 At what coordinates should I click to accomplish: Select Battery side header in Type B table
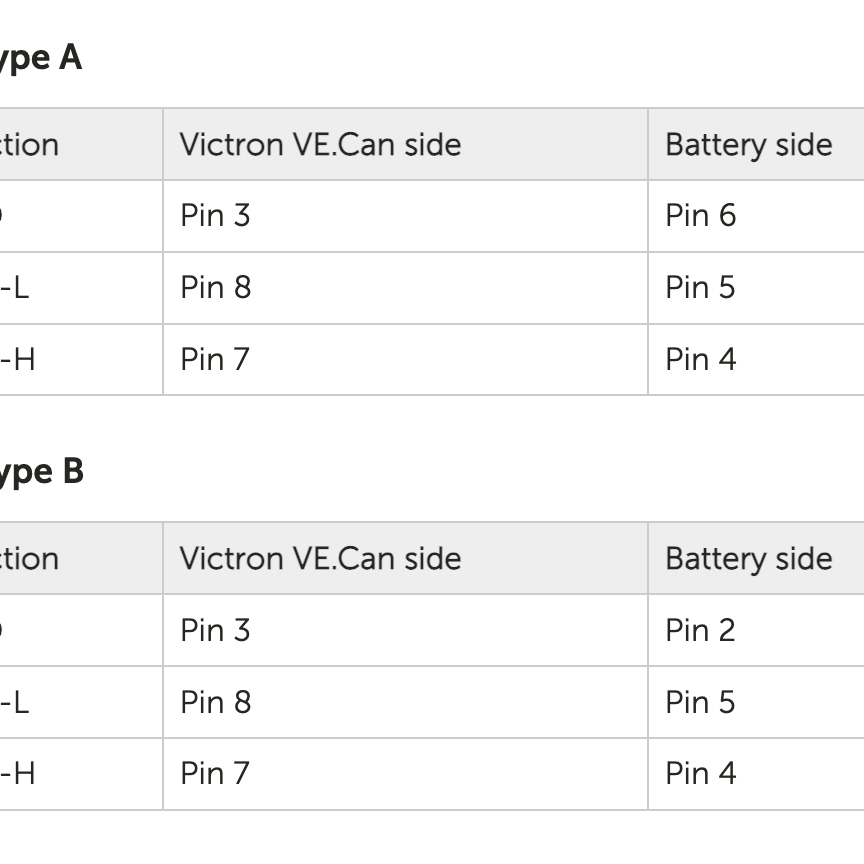pyautogui.click(x=748, y=558)
